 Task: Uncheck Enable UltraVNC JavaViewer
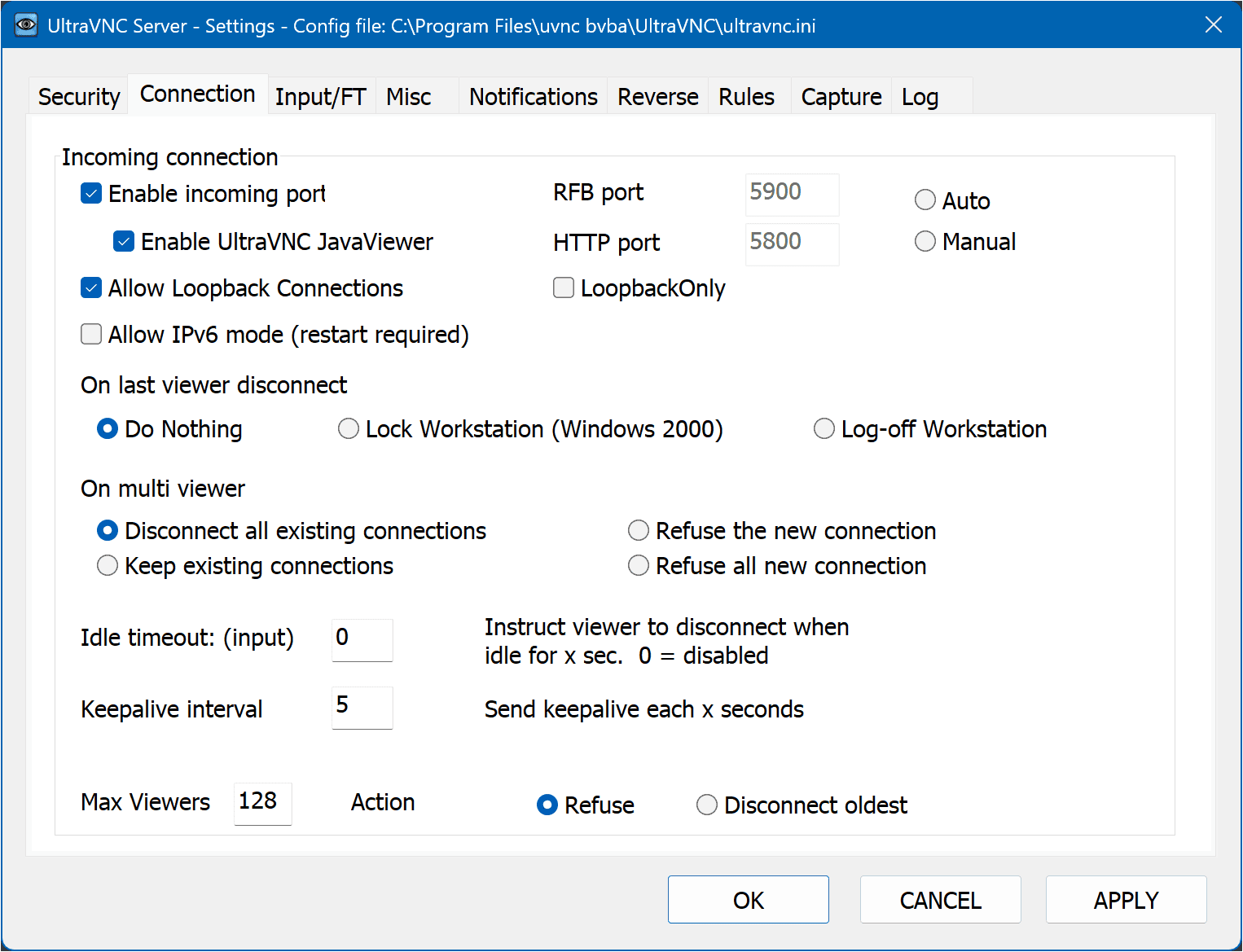124,242
